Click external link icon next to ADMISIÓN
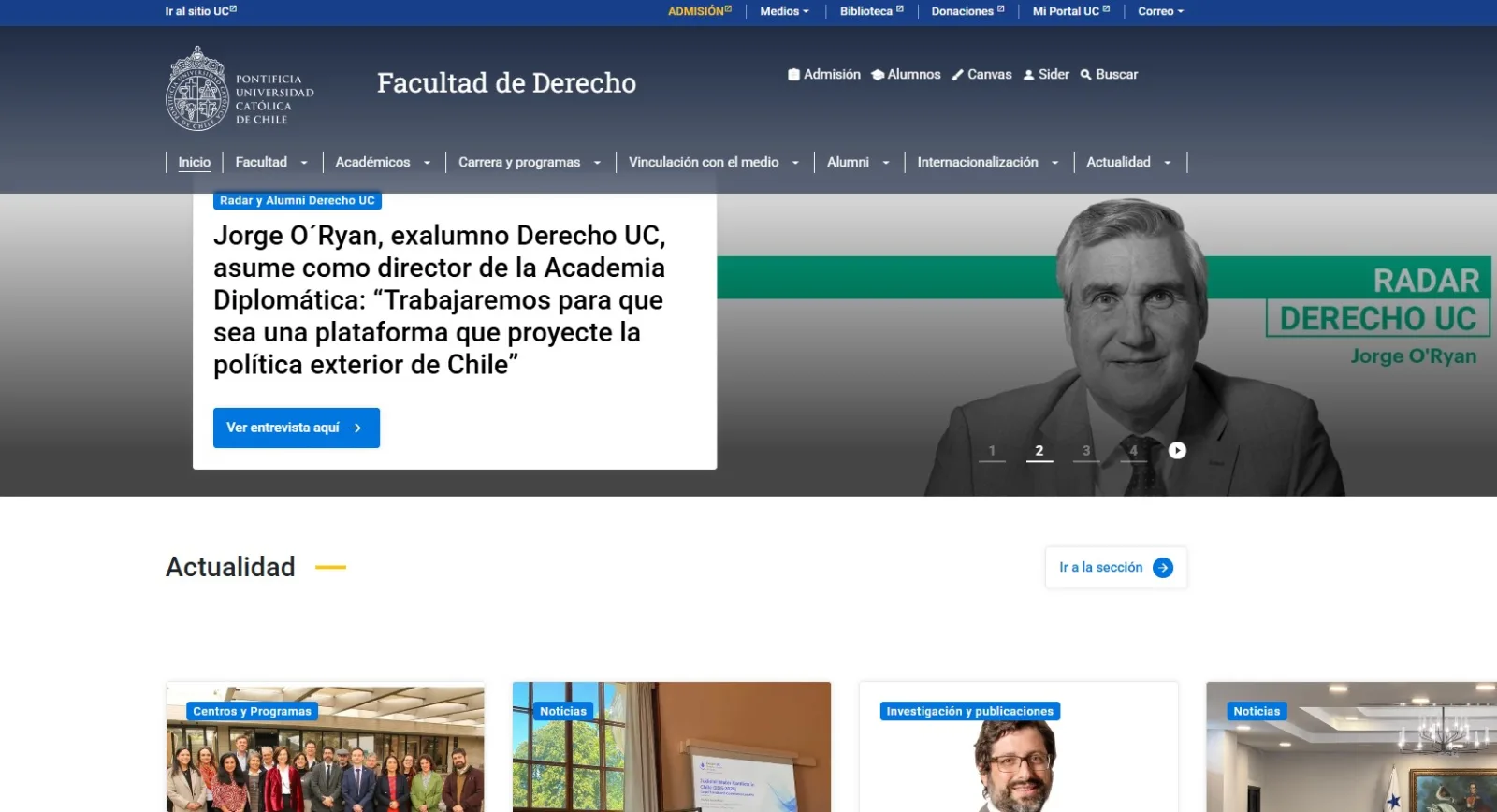The width and height of the screenshot is (1497, 812). point(728,9)
